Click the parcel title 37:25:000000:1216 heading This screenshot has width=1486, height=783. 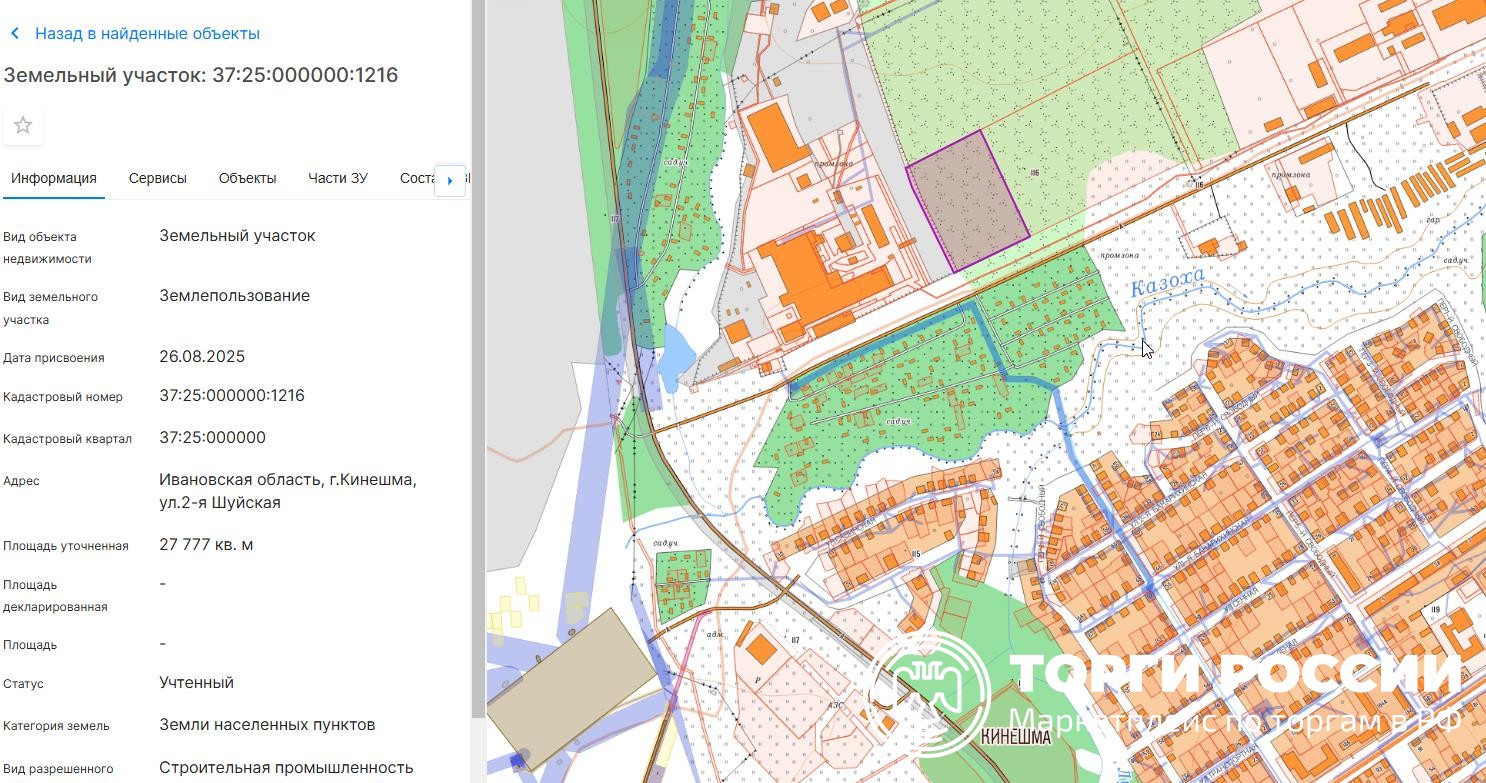pyautogui.click(x=201, y=75)
